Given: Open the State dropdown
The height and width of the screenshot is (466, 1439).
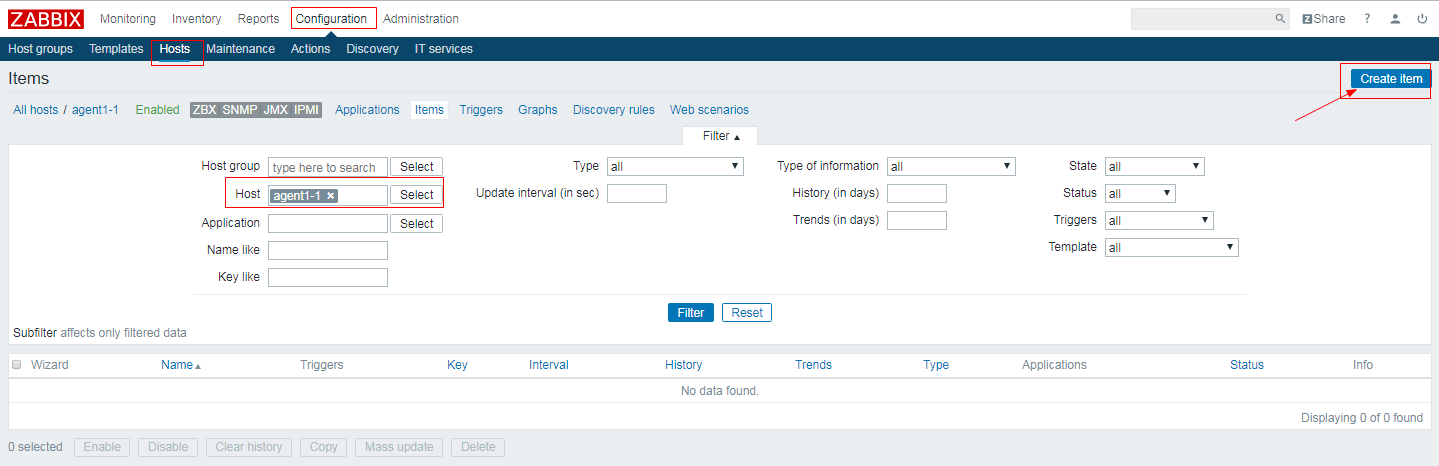Looking at the screenshot, I should pyautogui.click(x=1155, y=167).
